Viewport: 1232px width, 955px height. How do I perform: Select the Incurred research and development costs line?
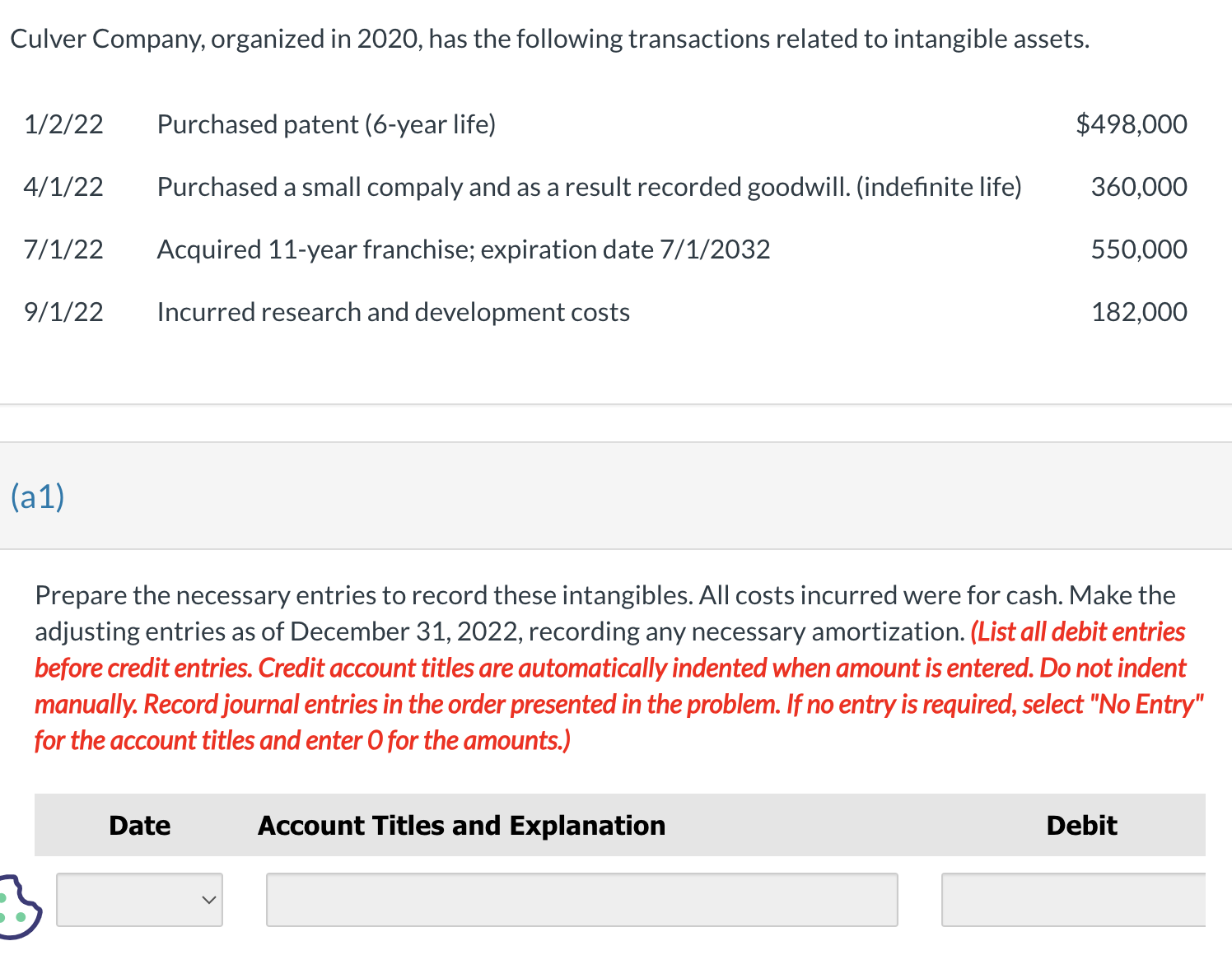(x=393, y=312)
